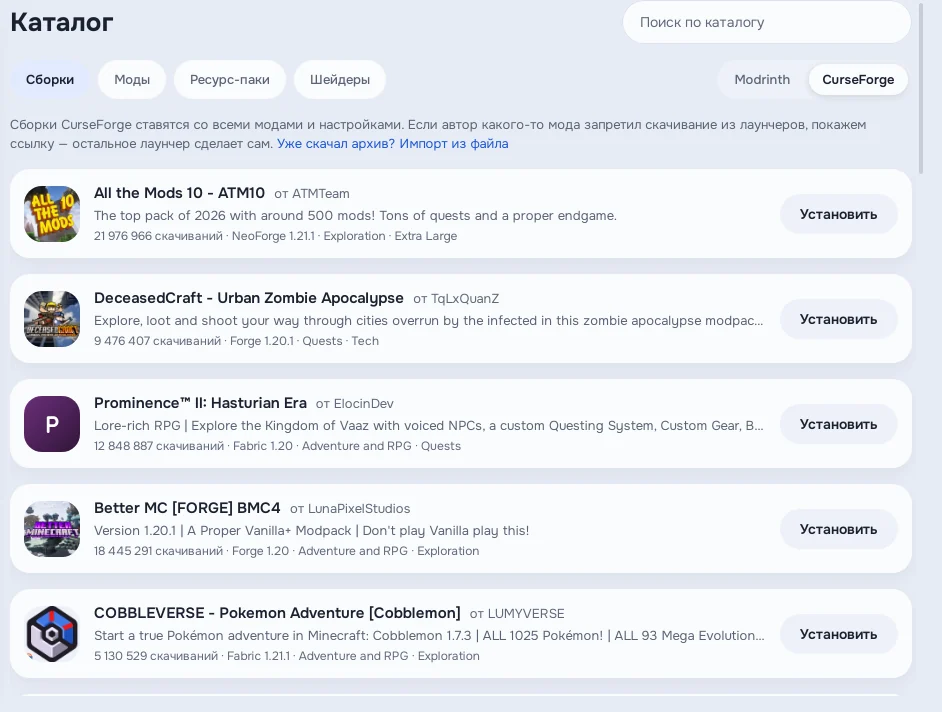This screenshot has width=942, height=712.
Task: Install Better MC [FORGE] BMC4
Action: [x=838, y=529]
